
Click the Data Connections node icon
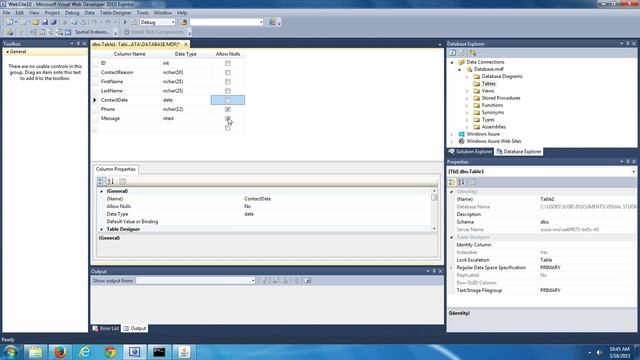click(461, 62)
